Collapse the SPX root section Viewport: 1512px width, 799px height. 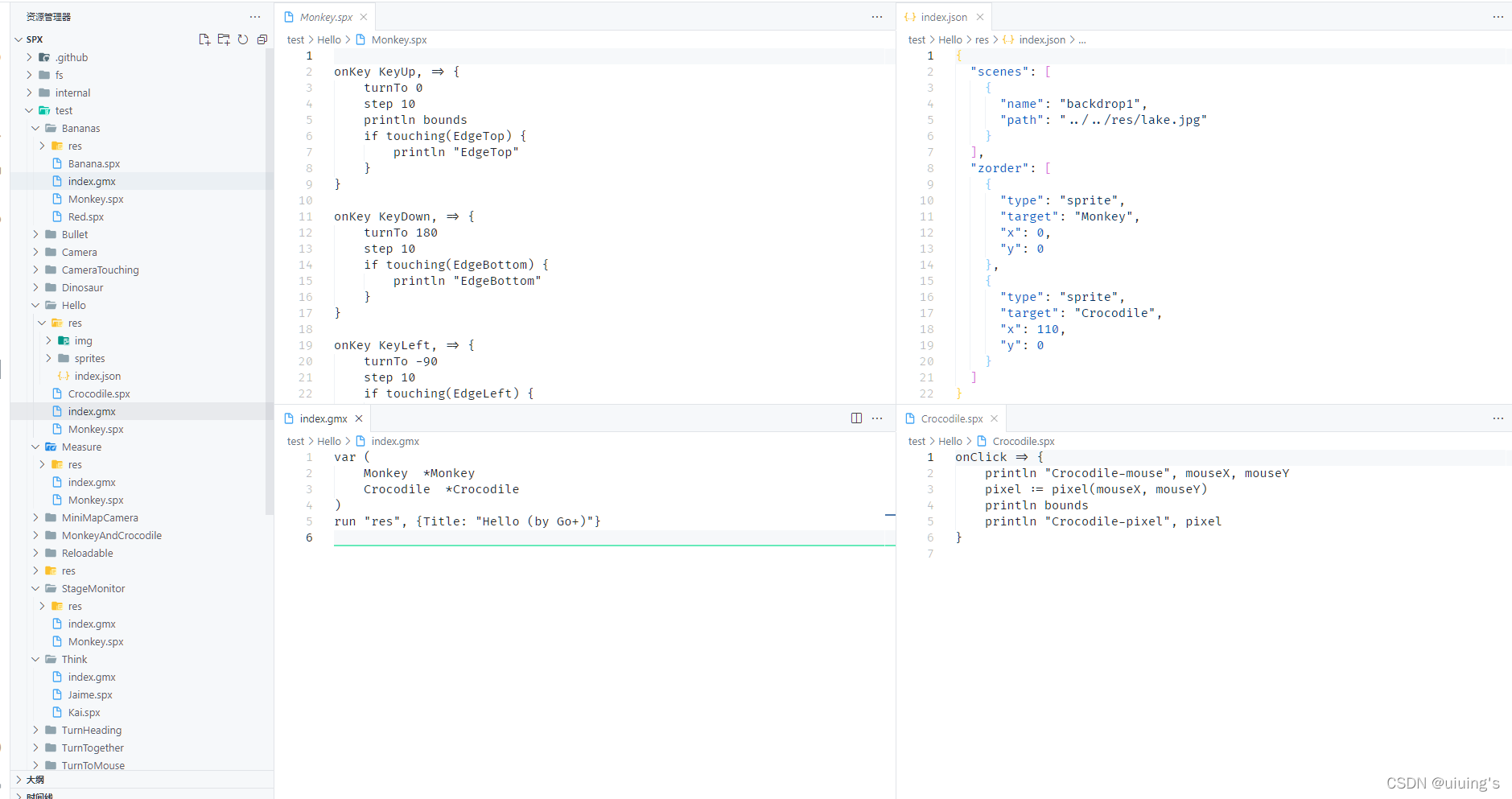[x=19, y=39]
